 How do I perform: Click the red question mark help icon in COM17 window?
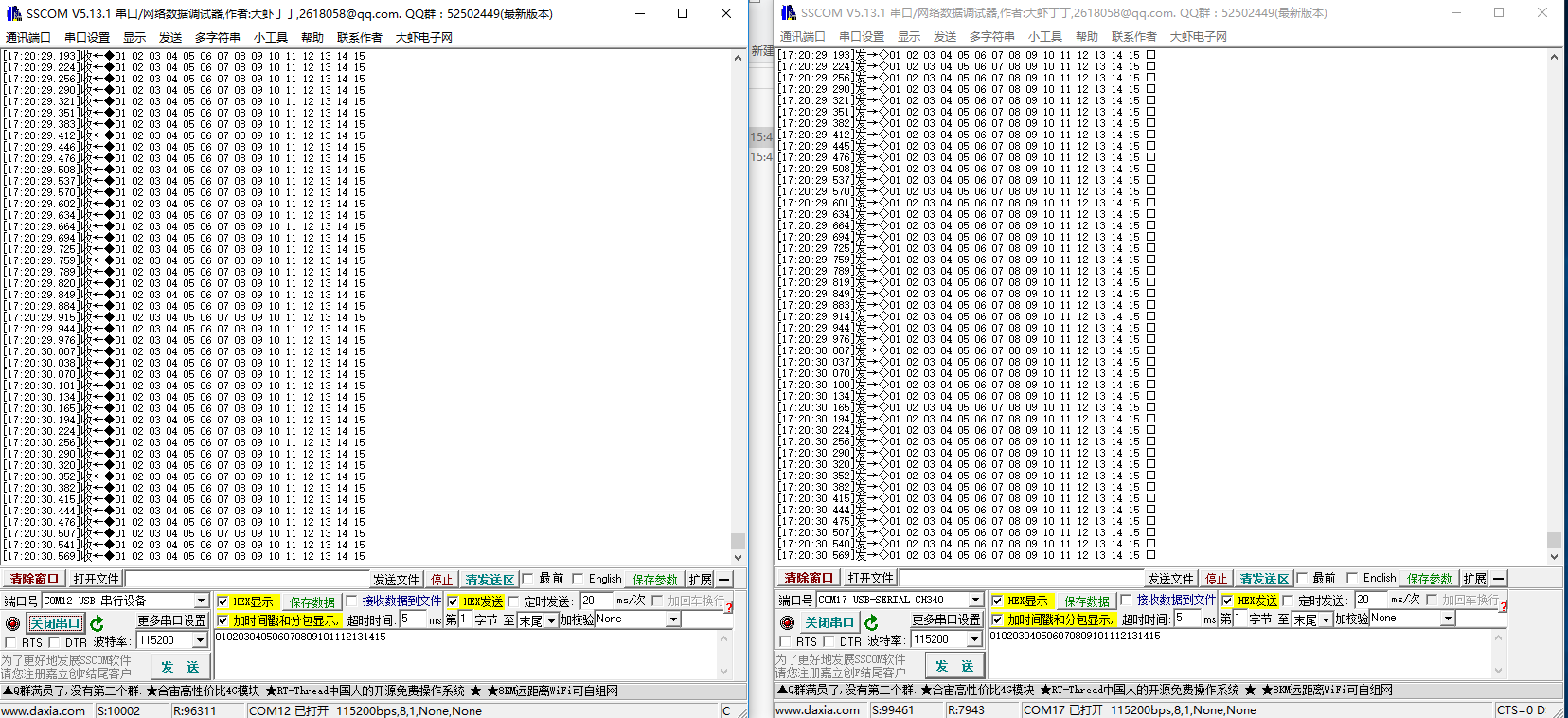tap(1503, 605)
